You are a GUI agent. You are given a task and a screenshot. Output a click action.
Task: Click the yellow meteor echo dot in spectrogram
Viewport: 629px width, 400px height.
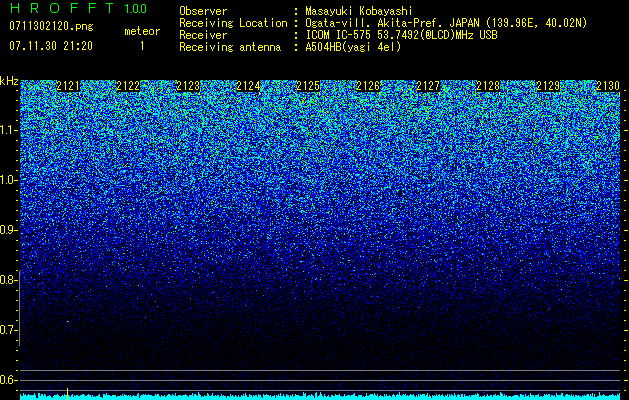(68, 321)
